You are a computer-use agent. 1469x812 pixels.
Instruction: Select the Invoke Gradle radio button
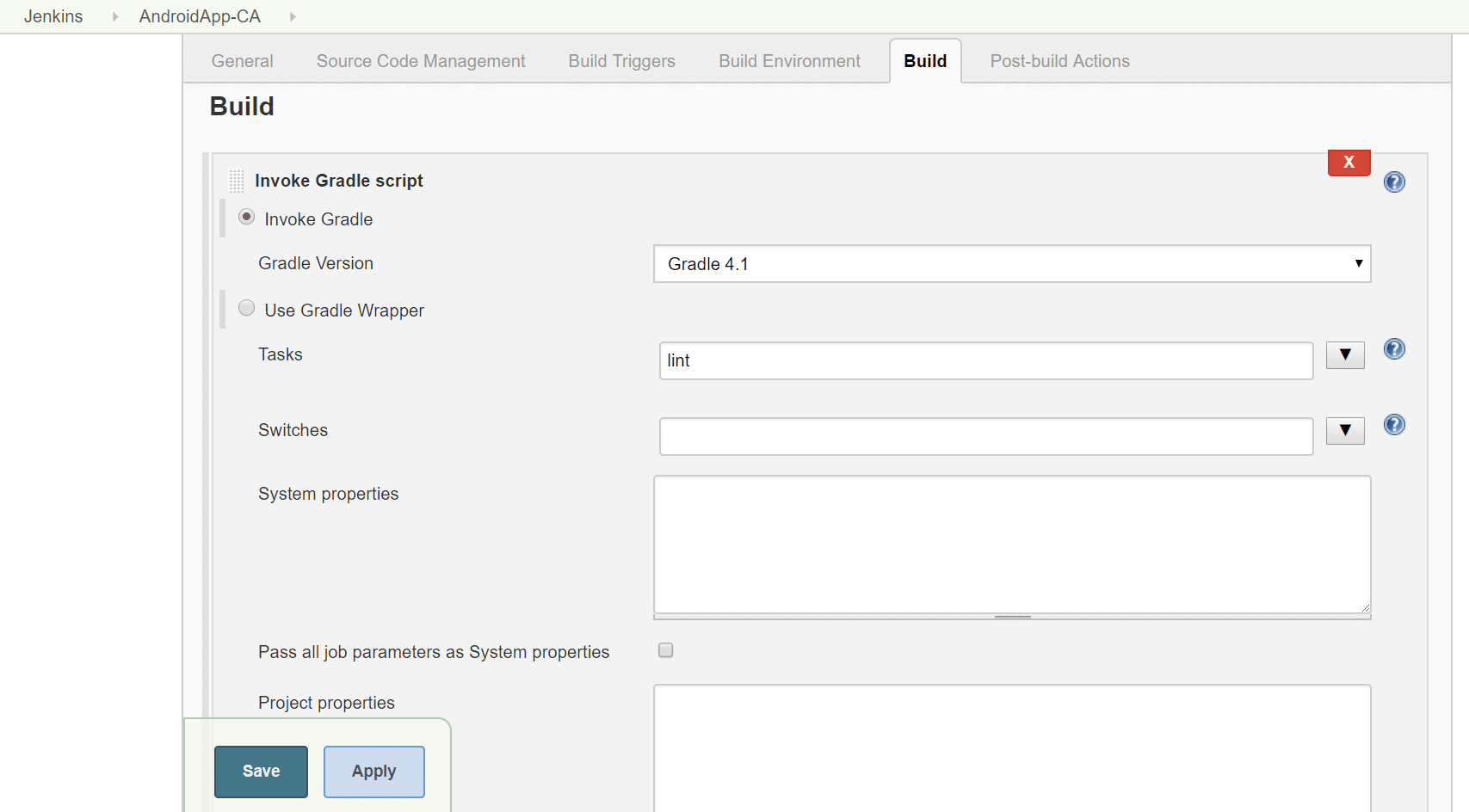click(x=247, y=218)
